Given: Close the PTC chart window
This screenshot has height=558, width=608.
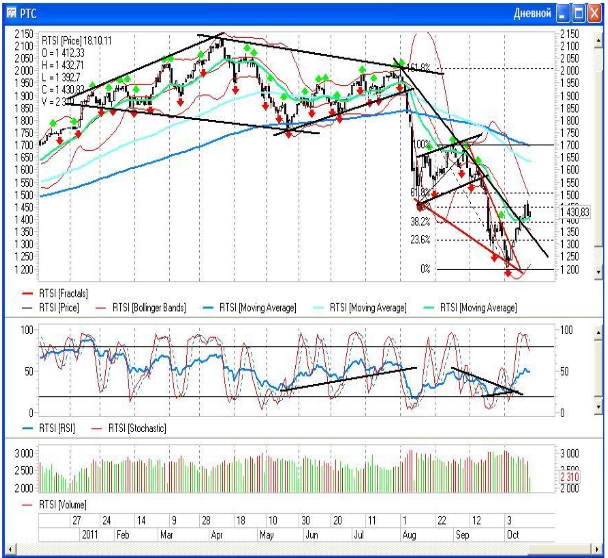Looking at the screenshot, I should coord(594,14).
